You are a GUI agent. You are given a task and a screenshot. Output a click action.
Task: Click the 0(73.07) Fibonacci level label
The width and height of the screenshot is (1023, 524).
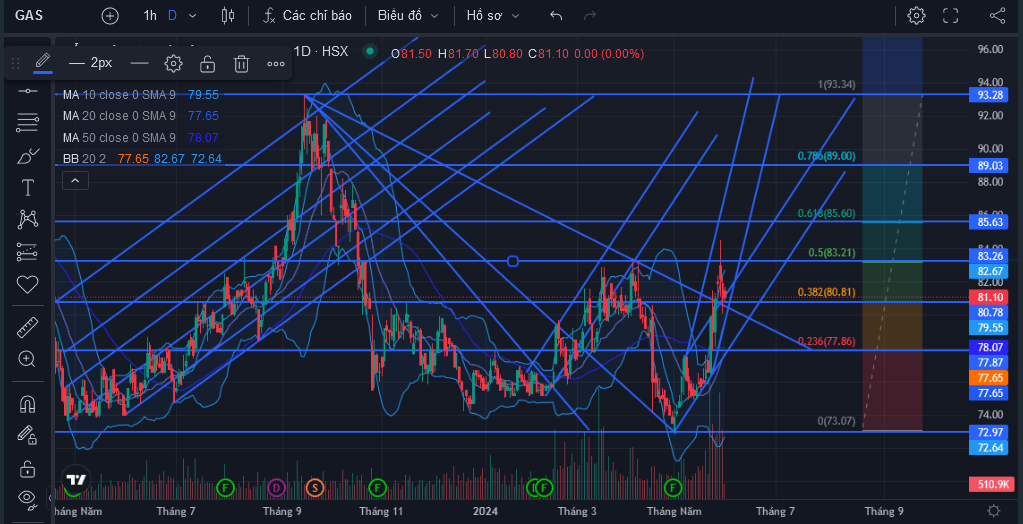click(836, 422)
